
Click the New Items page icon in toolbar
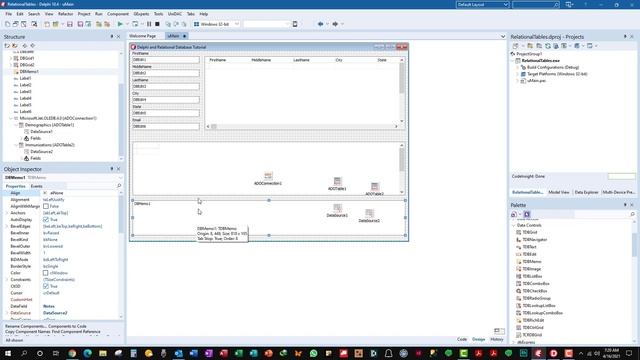pyautogui.click(x=7, y=24)
